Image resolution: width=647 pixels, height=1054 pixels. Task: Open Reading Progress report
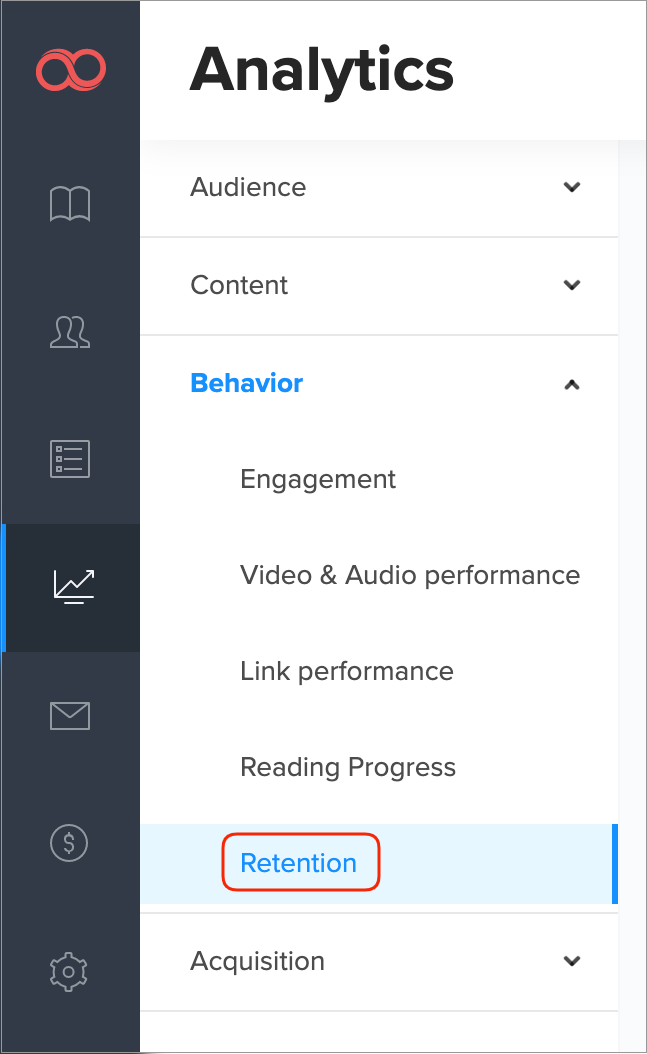coord(348,767)
